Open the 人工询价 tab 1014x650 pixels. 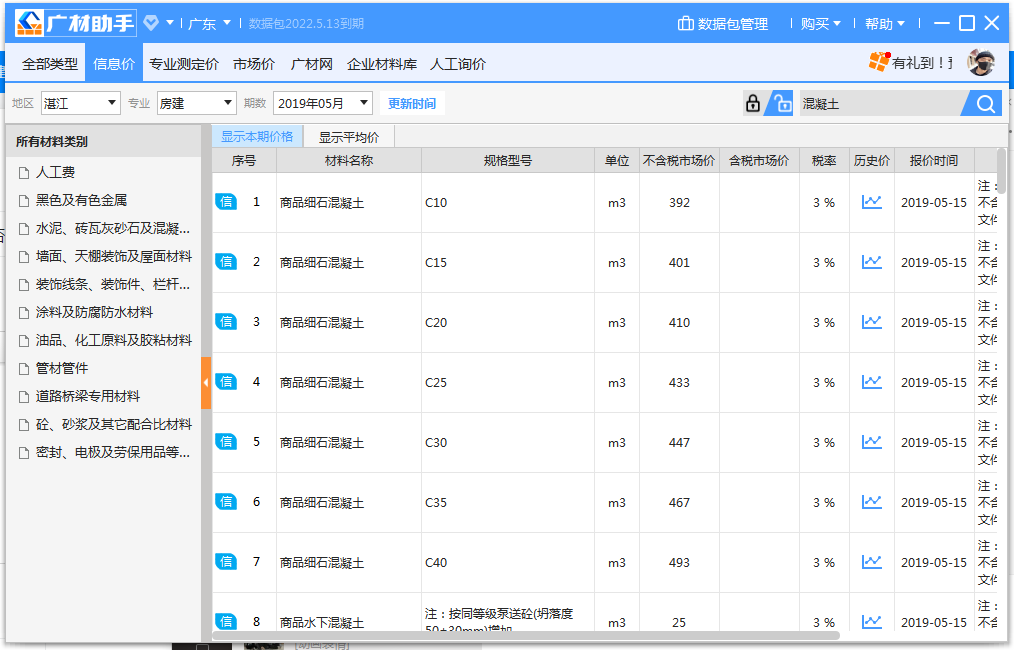coord(458,64)
